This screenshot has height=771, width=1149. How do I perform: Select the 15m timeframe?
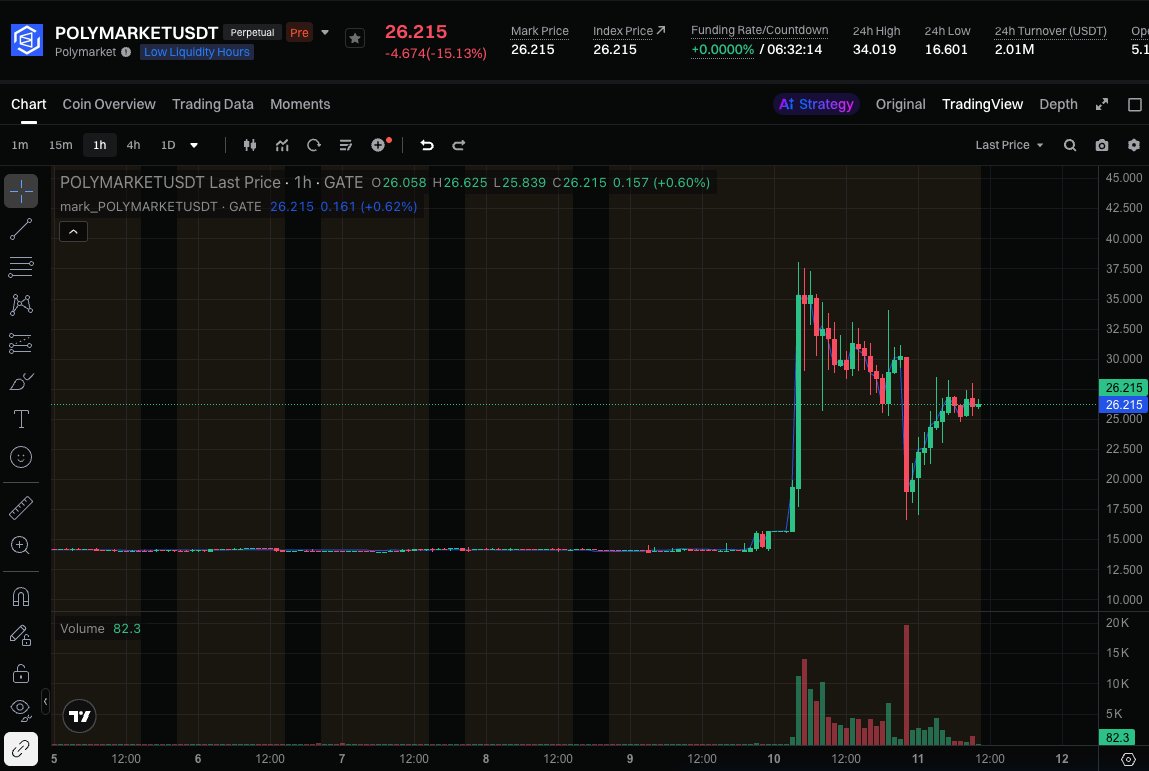[x=61, y=145]
